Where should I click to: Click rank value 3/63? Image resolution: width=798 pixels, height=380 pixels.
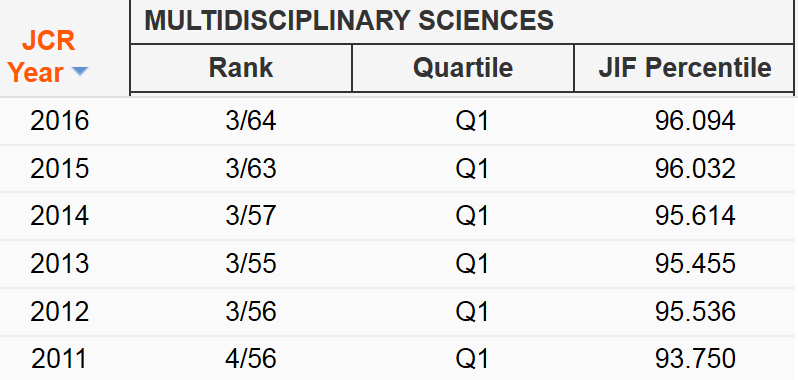click(251, 168)
